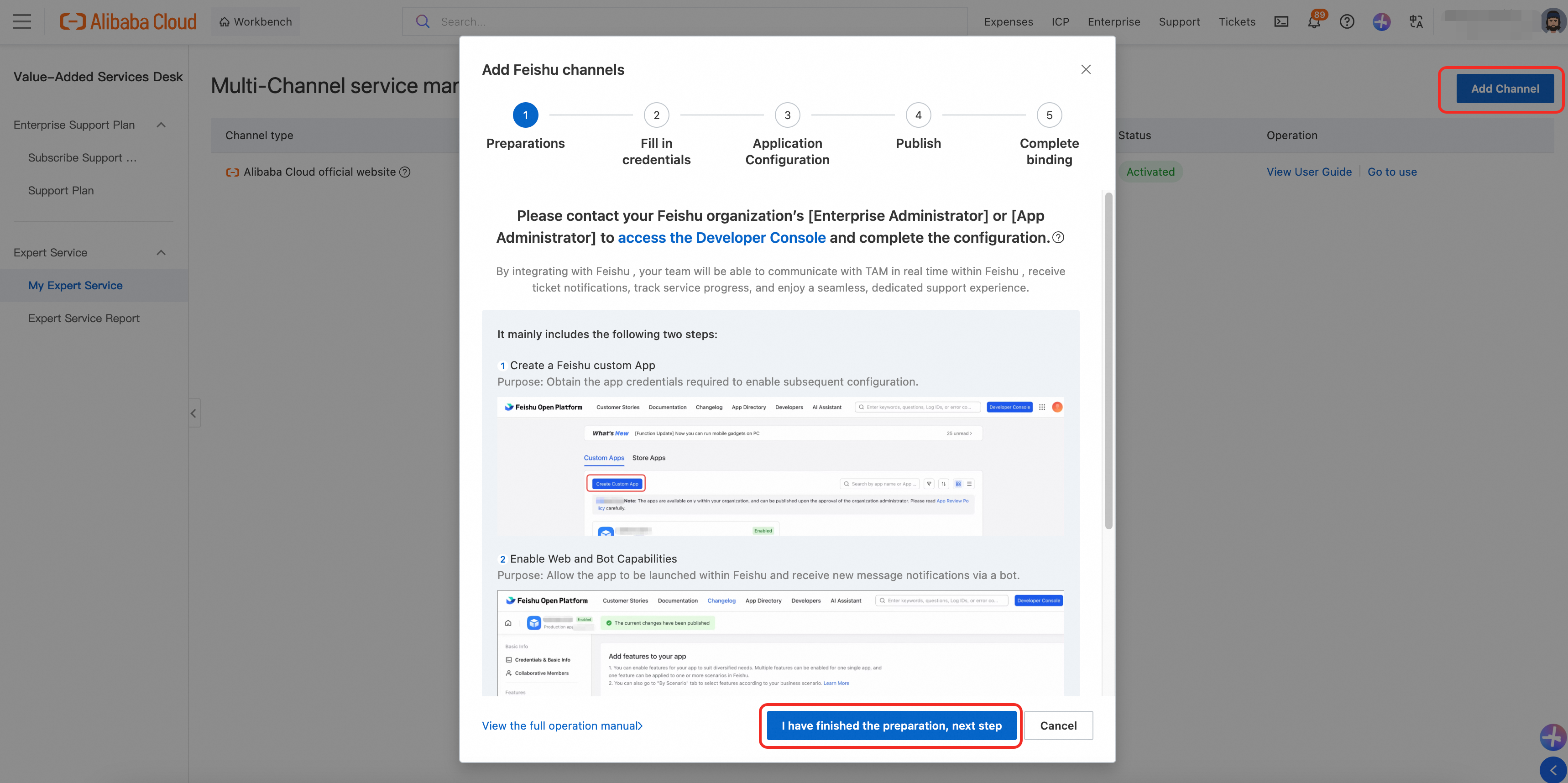
Task: Open the Workbench home button
Action: (256, 22)
